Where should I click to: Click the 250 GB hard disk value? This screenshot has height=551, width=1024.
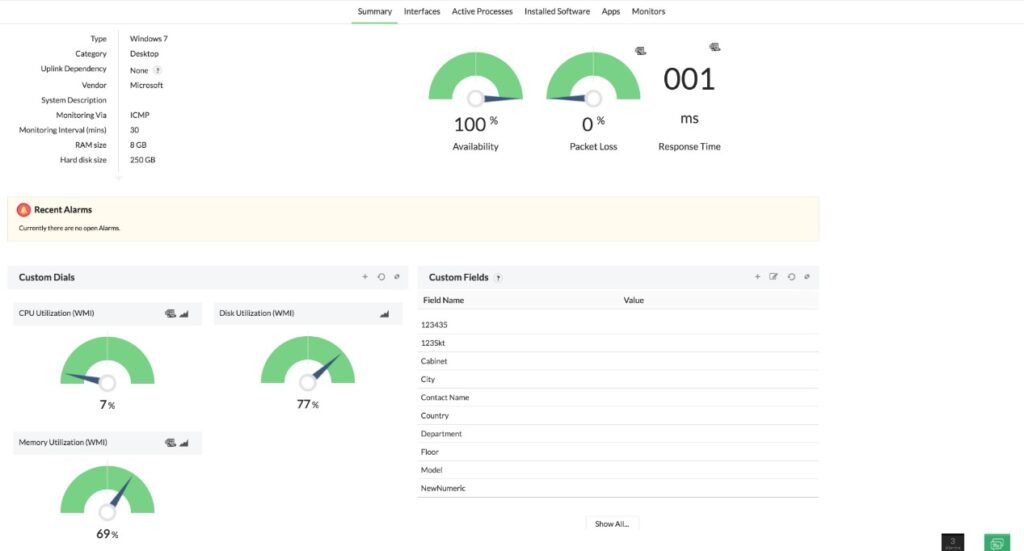[x=142, y=160]
